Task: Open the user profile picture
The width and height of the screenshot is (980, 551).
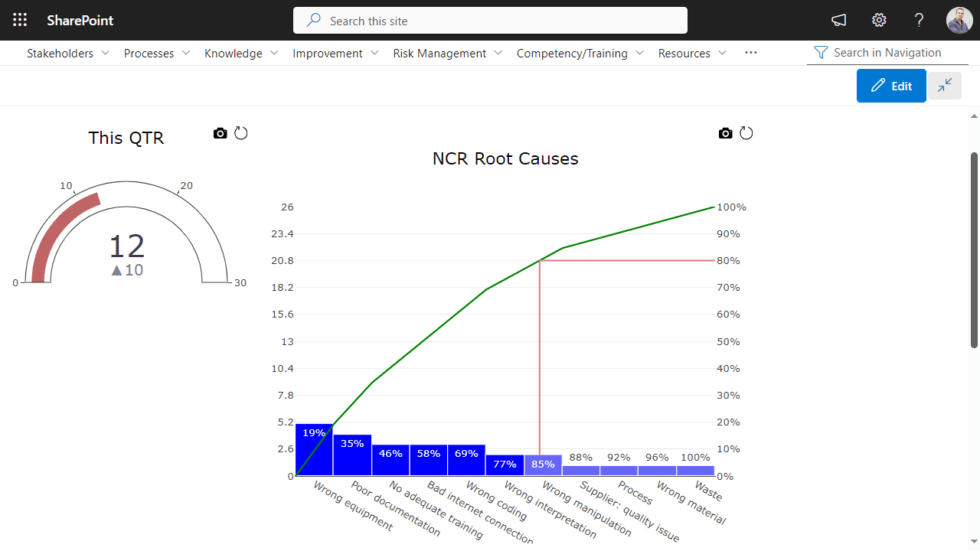Action: click(x=958, y=20)
